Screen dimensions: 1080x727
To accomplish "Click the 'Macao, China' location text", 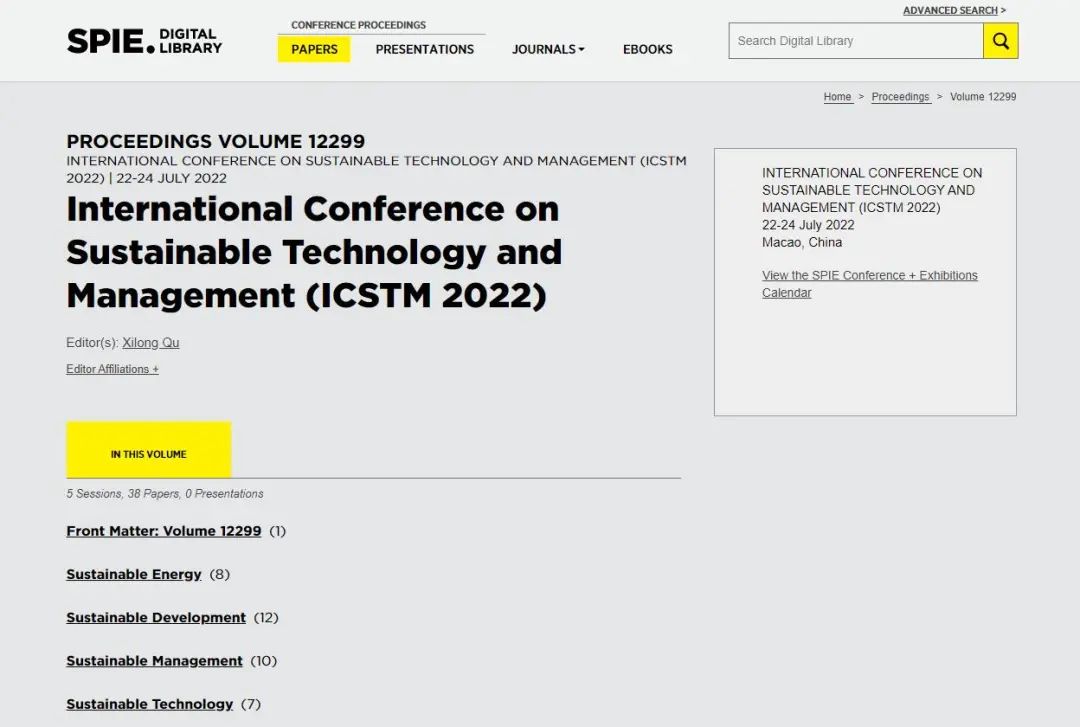I will coord(802,242).
